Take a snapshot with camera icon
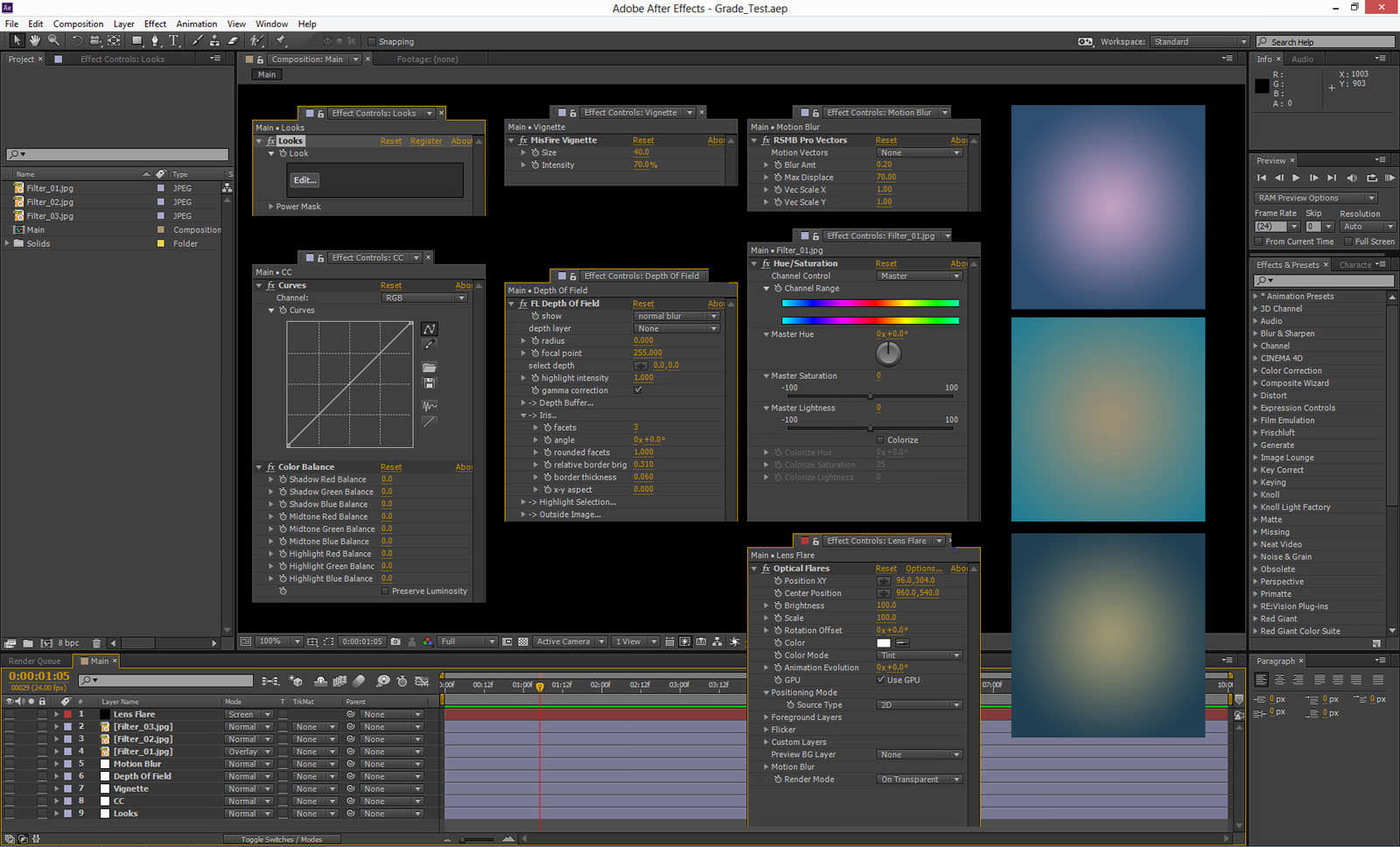Screen dimensions: 1400x847 tap(395, 641)
